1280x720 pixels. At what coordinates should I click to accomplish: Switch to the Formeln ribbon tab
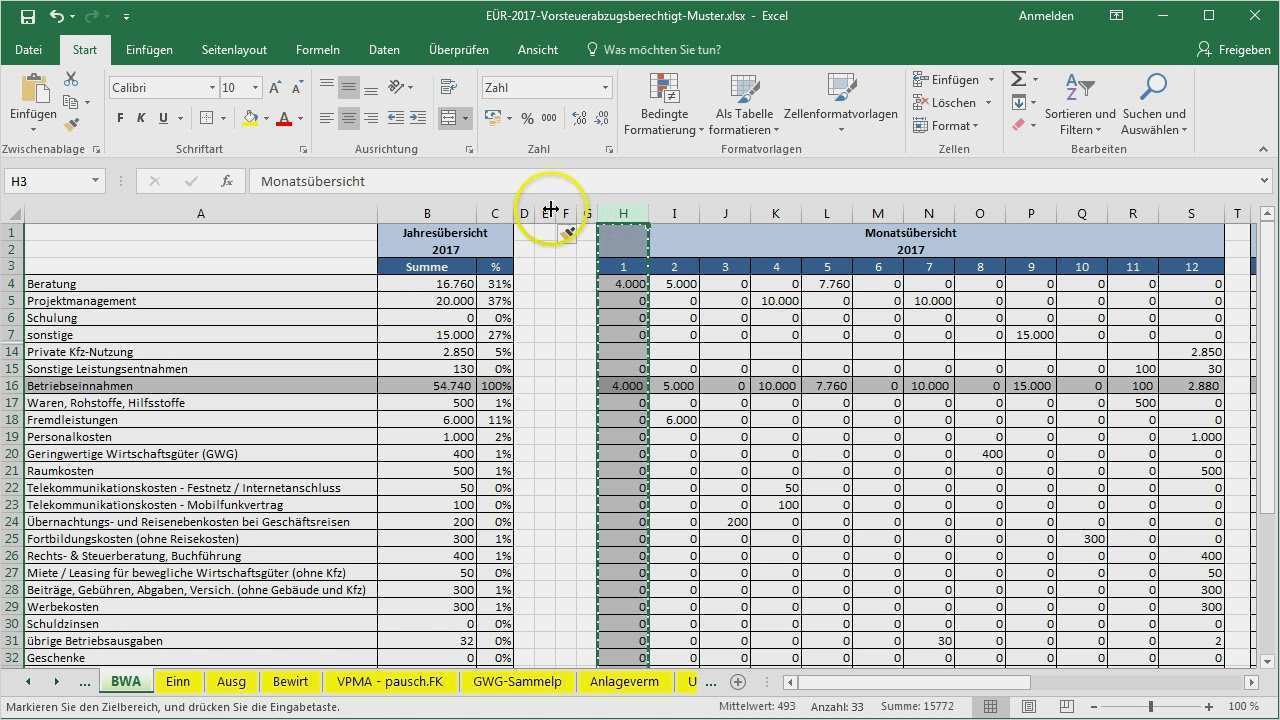tap(317, 49)
